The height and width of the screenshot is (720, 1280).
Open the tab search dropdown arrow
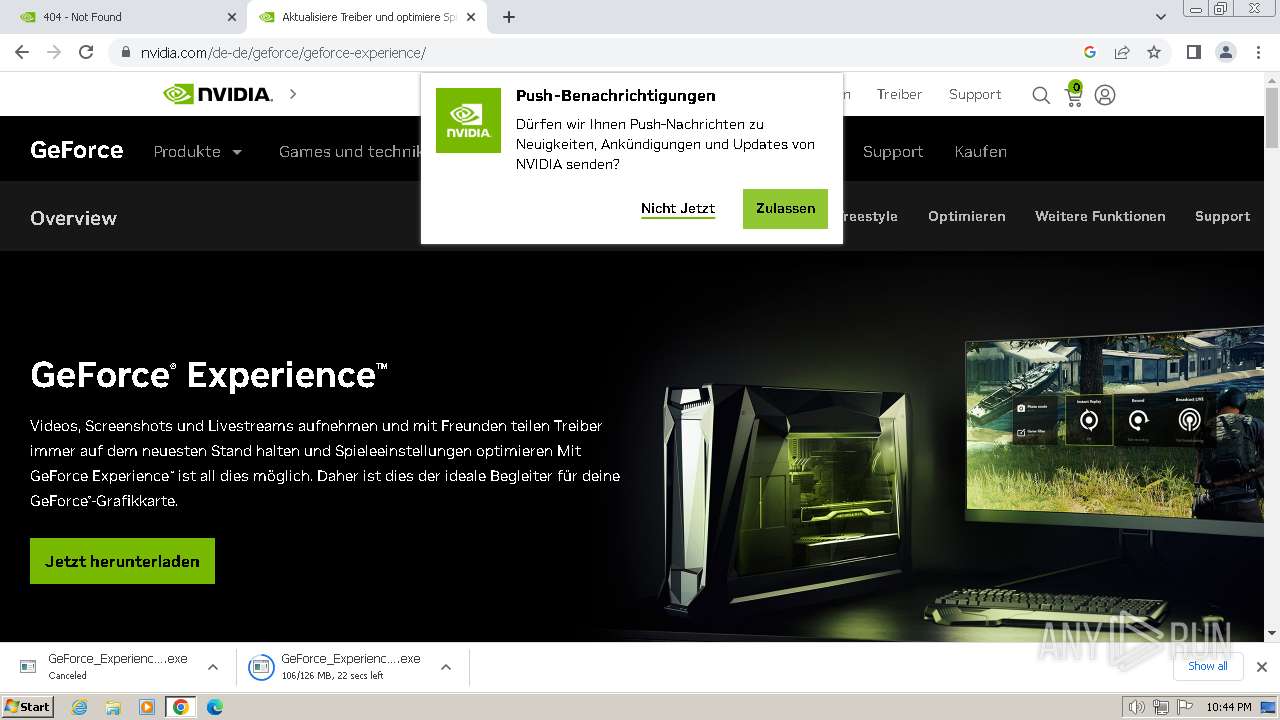(1161, 17)
